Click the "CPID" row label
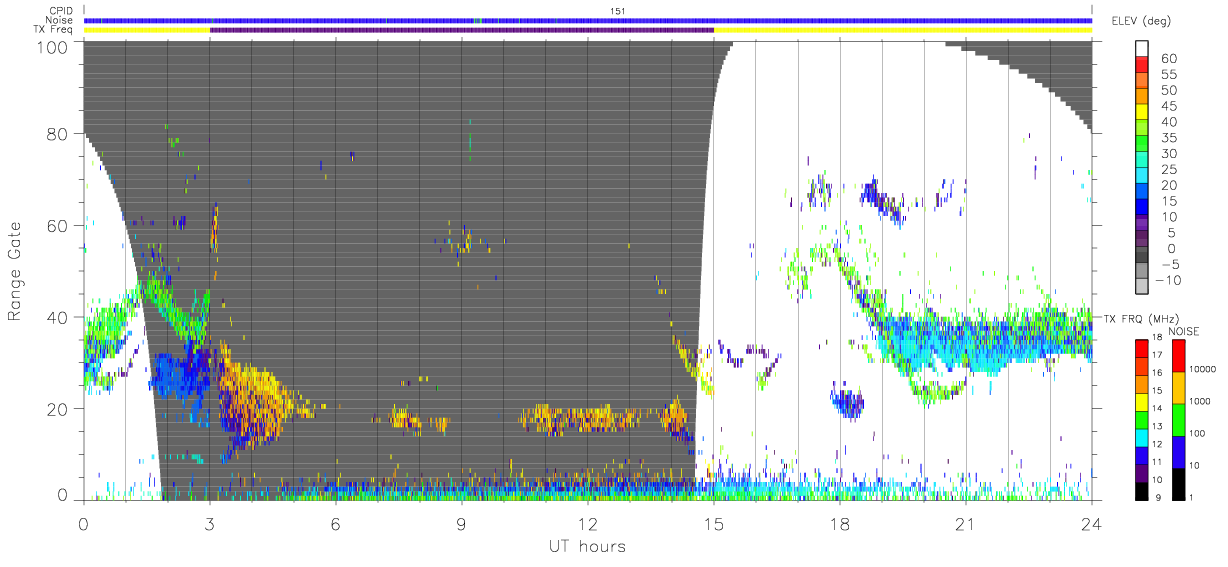The height and width of the screenshot is (567, 1228). (62, 11)
